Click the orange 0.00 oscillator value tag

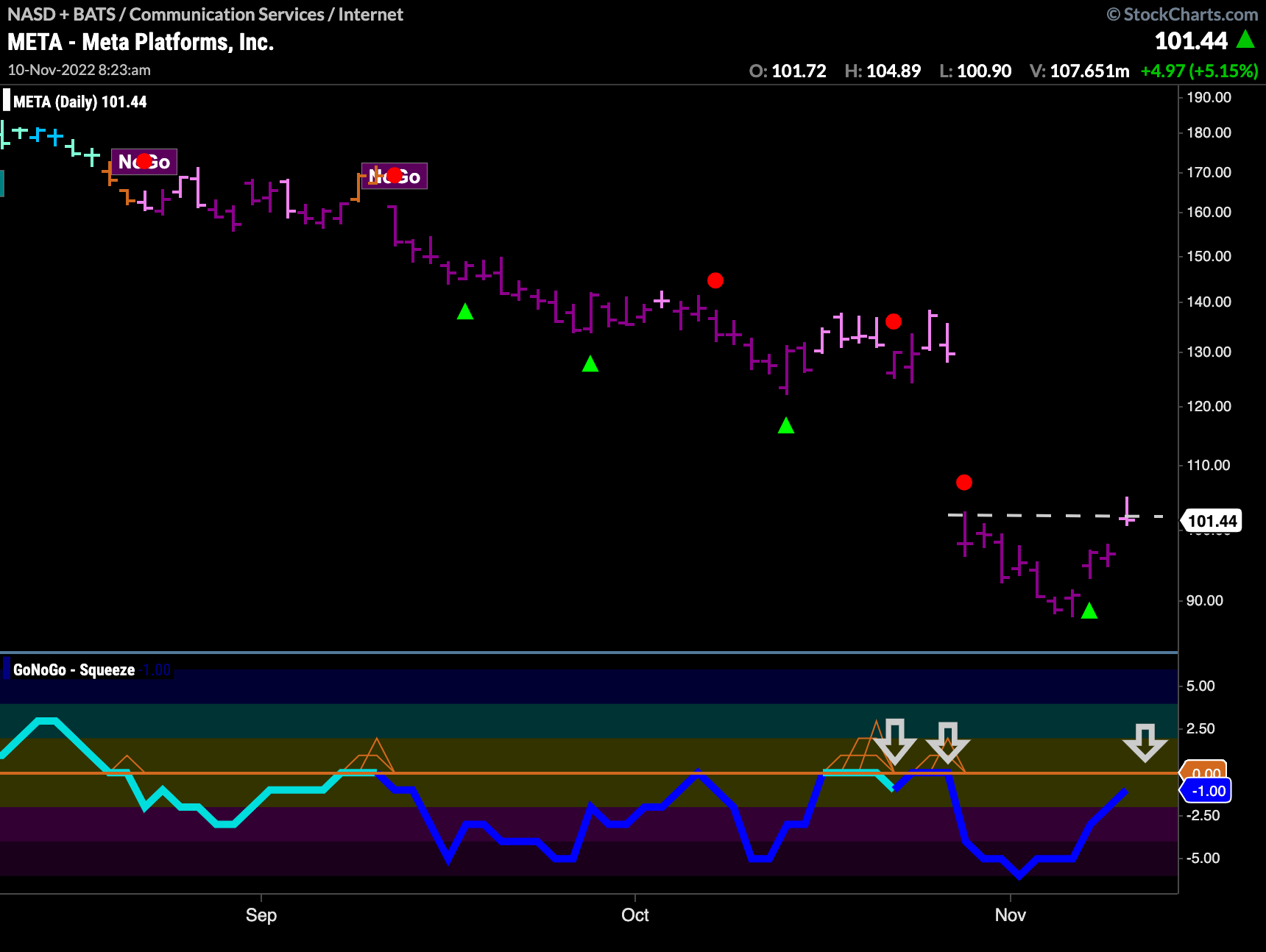coord(1204,770)
